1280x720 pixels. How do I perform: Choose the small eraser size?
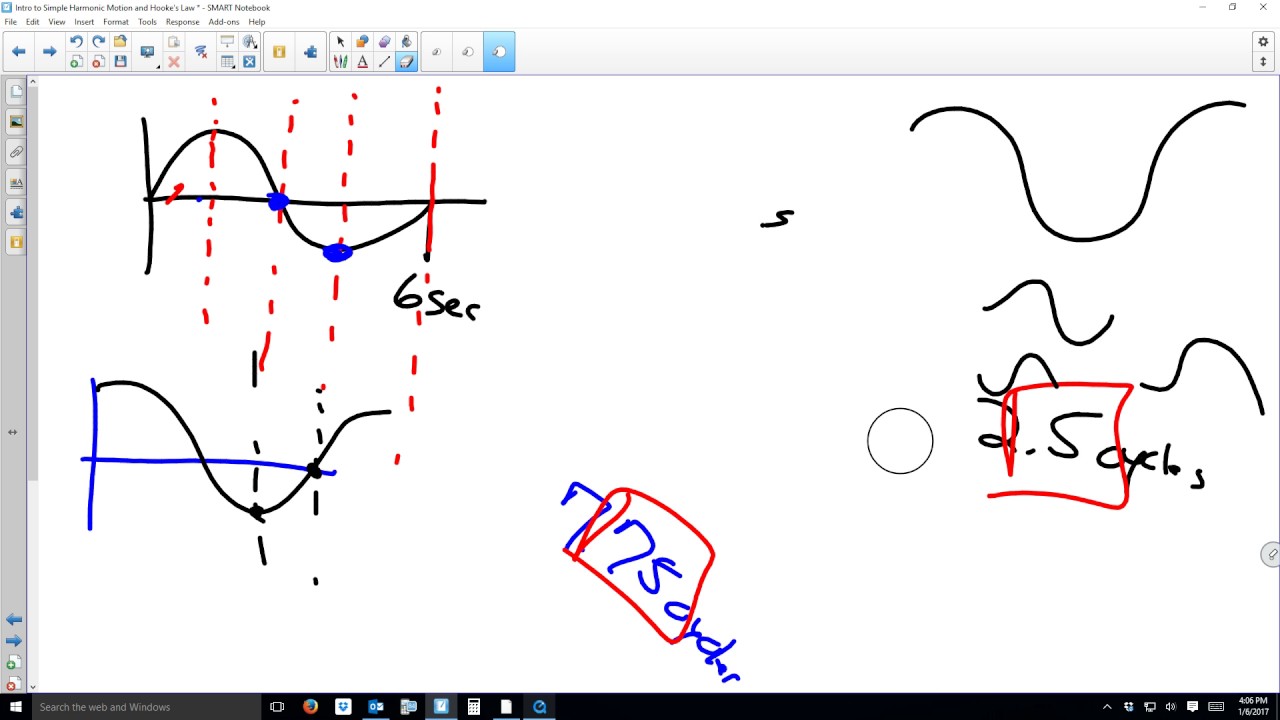tap(436, 52)
